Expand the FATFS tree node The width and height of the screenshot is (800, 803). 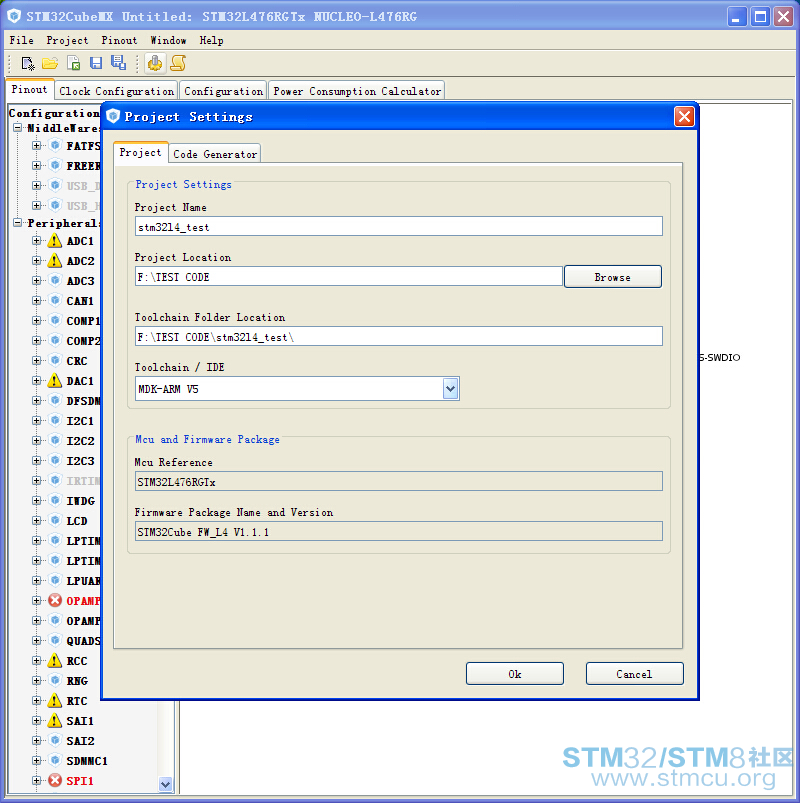[36, 145]
